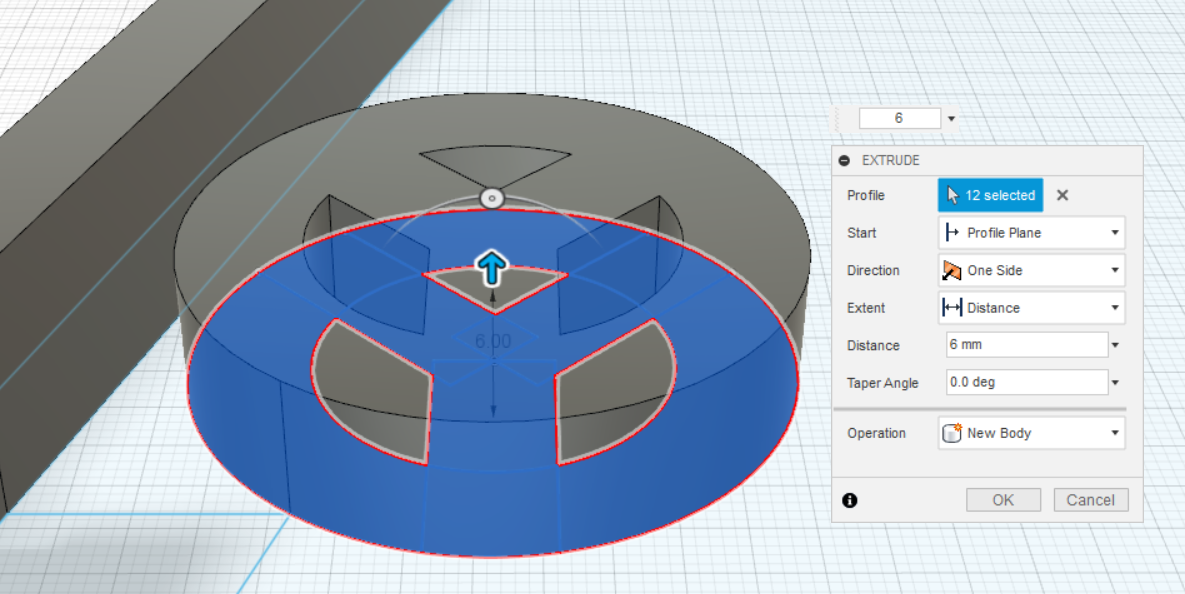This screenshot has height=594, width=1185.
Task: Open the Extent 'Distance' dropdown
Action: pyautogui.click(x=1032, y=308)
